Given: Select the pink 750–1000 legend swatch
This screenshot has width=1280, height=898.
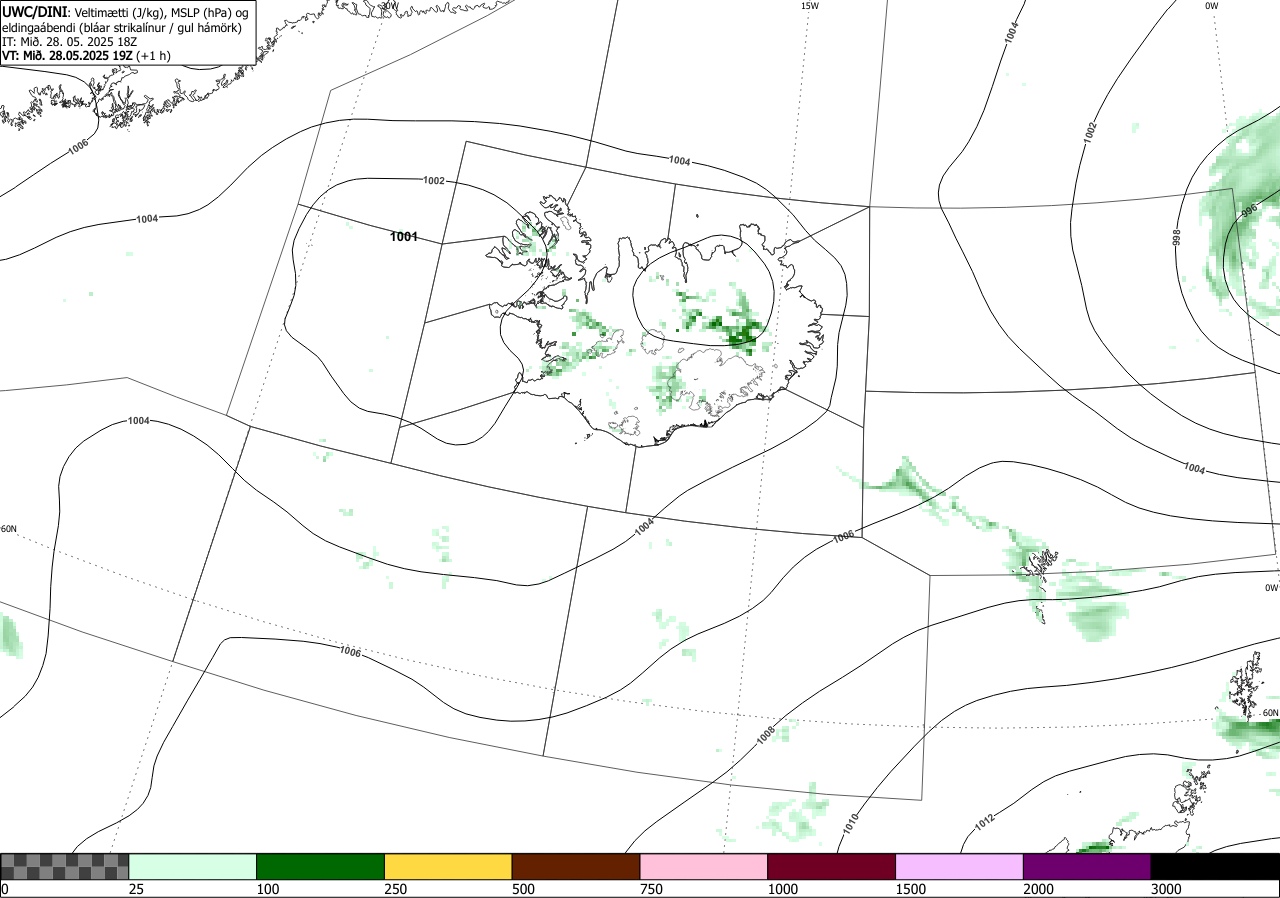Looking at the screenshot, I should 704,866.
